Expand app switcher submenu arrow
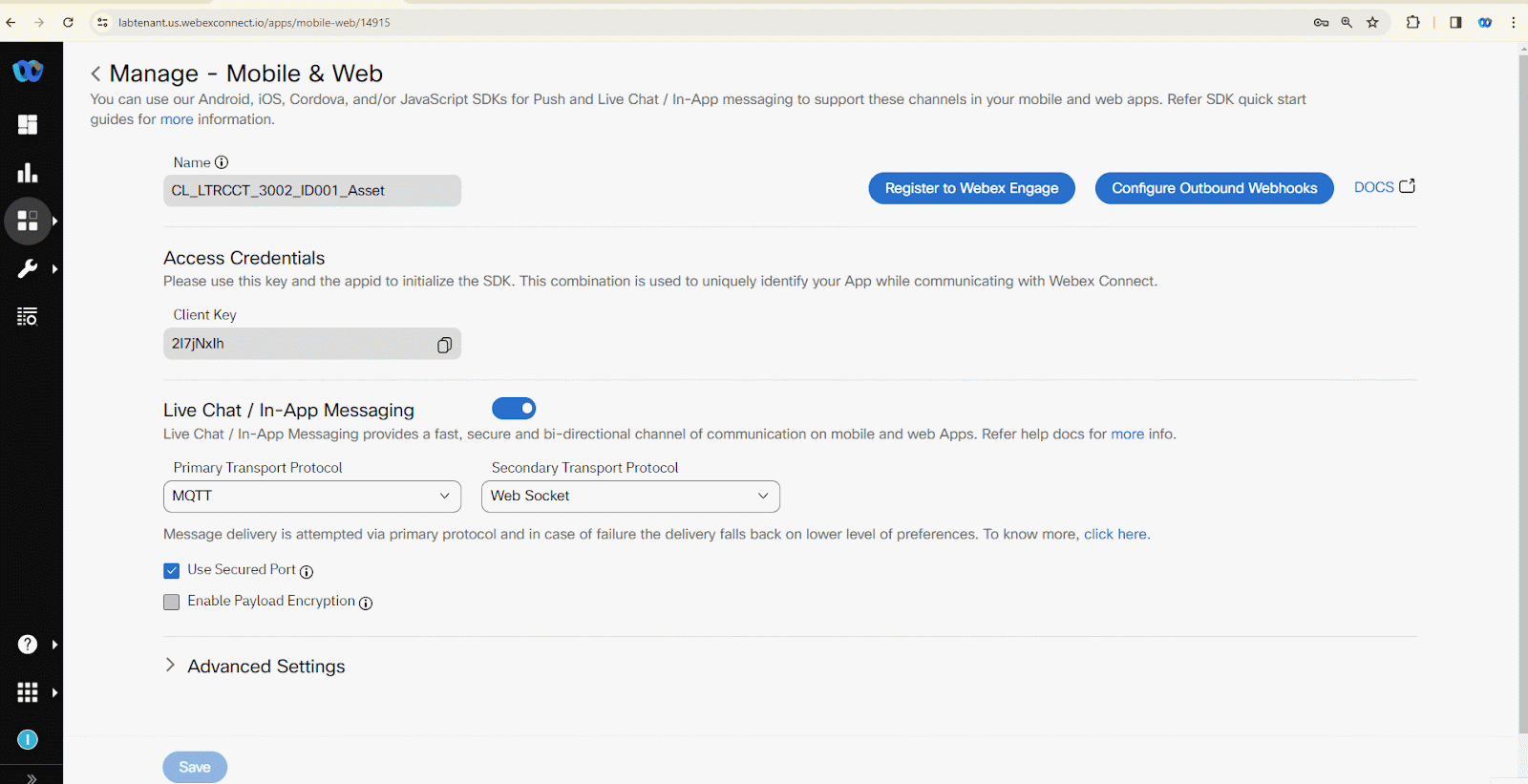 55,692
